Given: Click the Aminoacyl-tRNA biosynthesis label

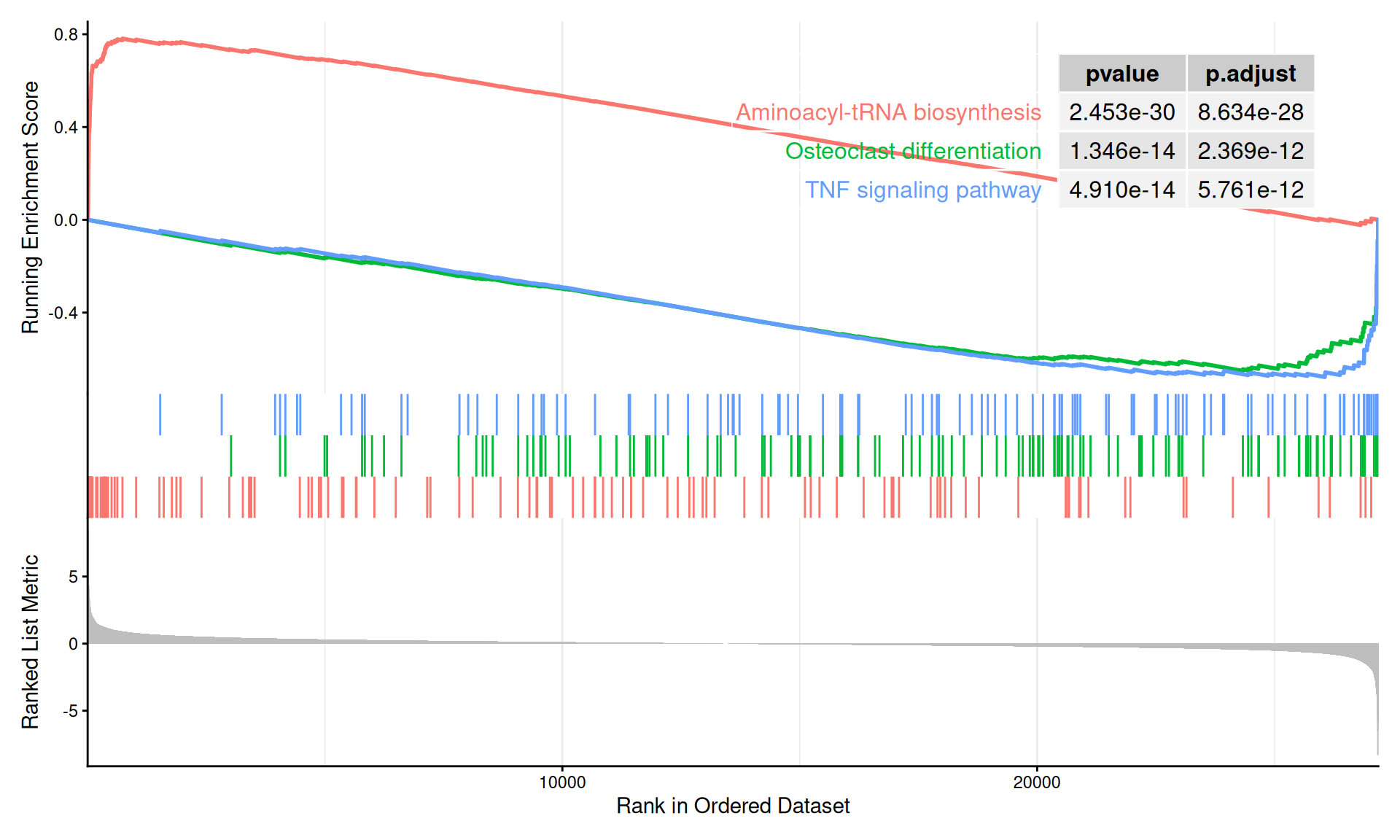Looking at the screenshot, I should (888, 112).
